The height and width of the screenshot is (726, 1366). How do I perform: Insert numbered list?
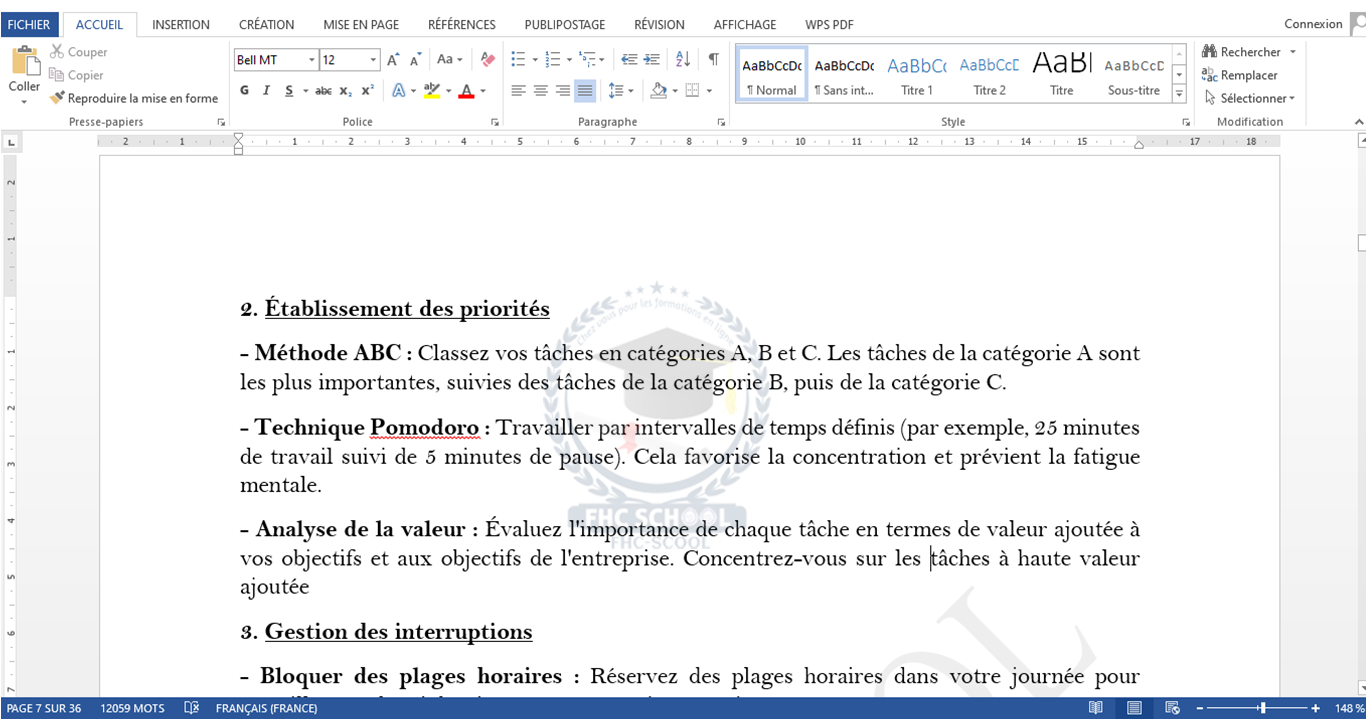click(x=553, y=60)
